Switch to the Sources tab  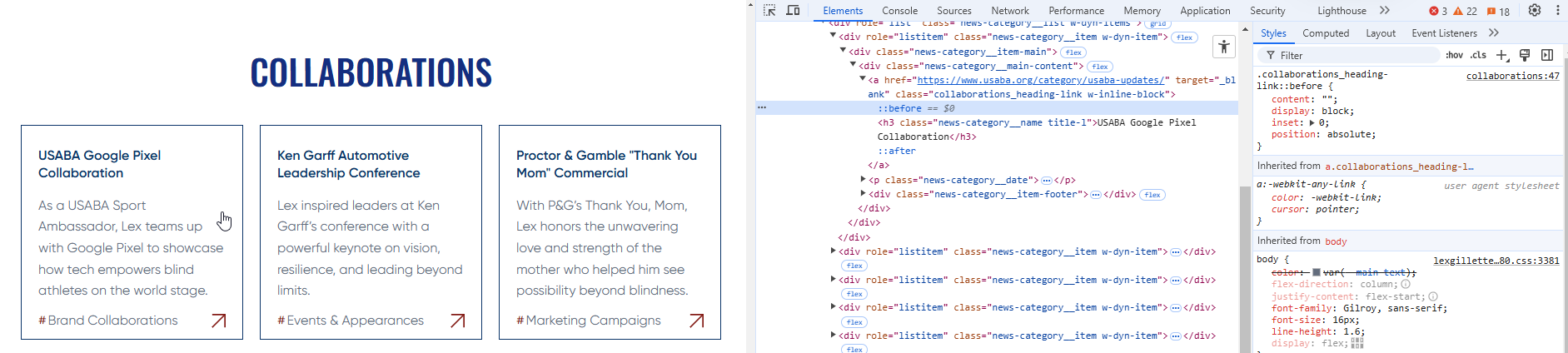(954, 11)
